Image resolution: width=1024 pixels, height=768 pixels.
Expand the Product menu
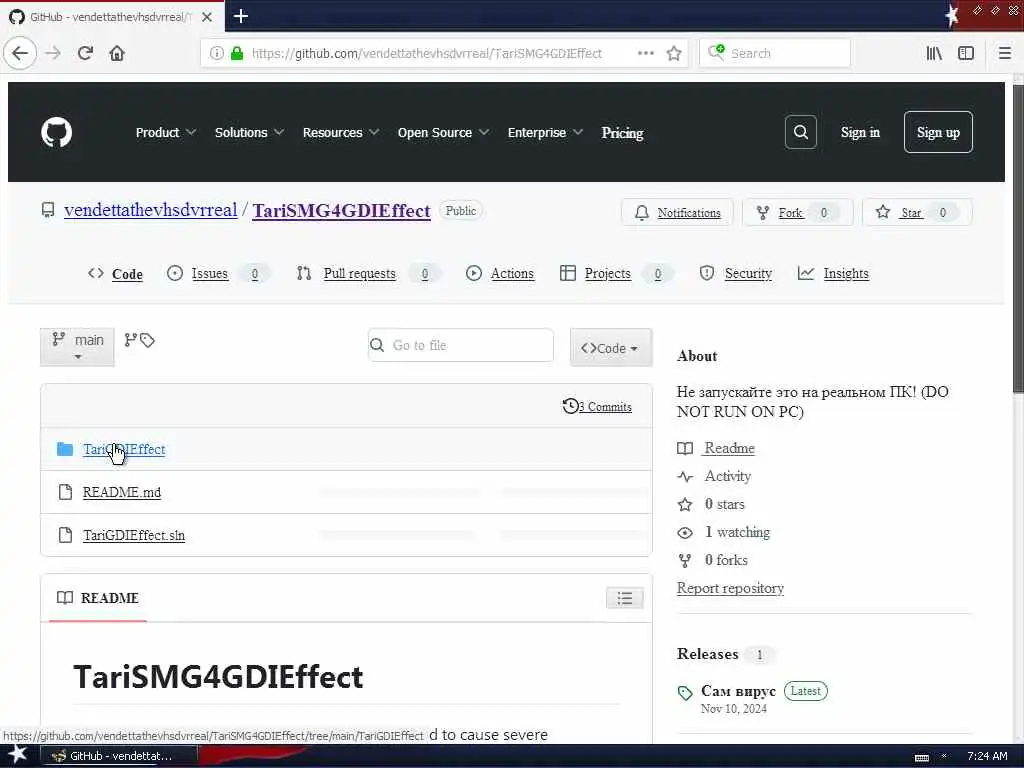point(166,133)
